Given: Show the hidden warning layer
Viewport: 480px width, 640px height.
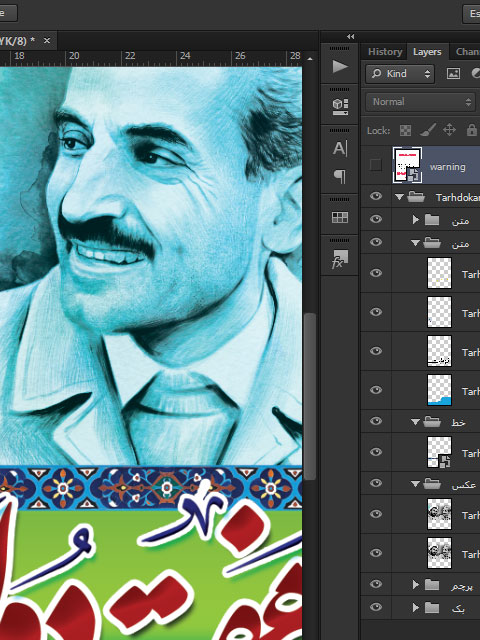Looking at the screenshot, I should coord(376,165).
